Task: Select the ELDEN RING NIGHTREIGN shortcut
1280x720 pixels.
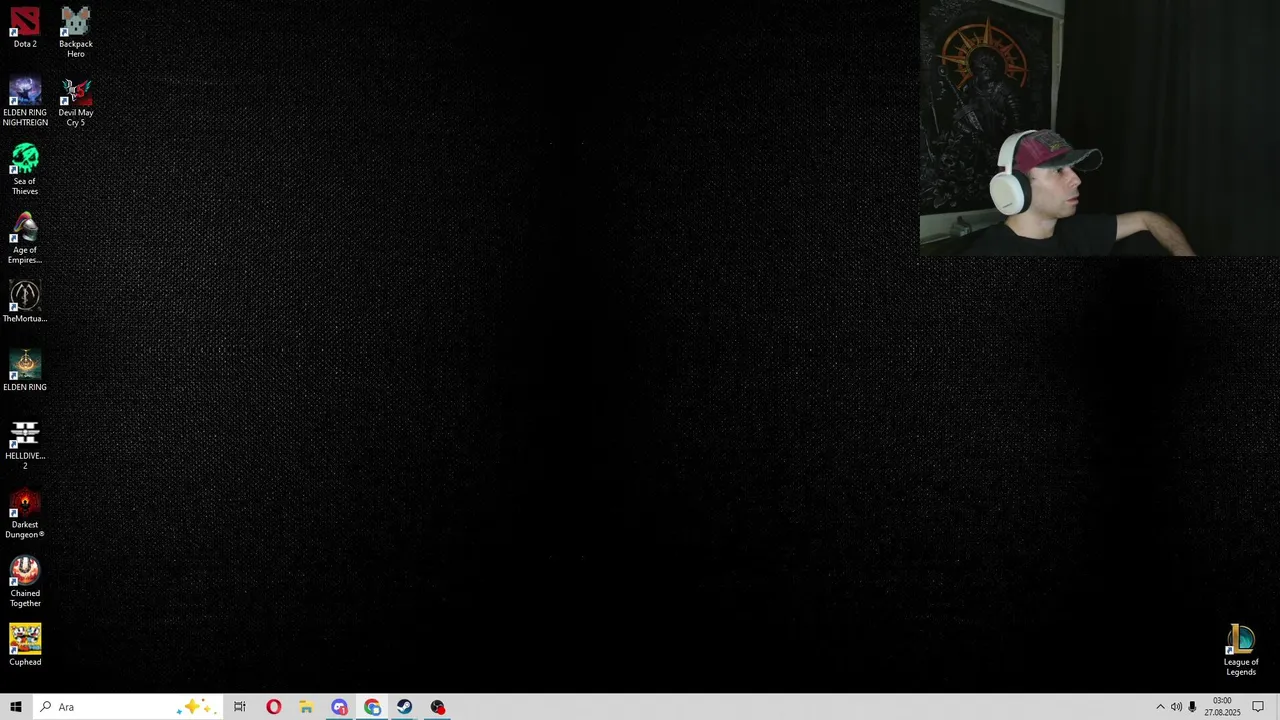Action: [25, 101]
